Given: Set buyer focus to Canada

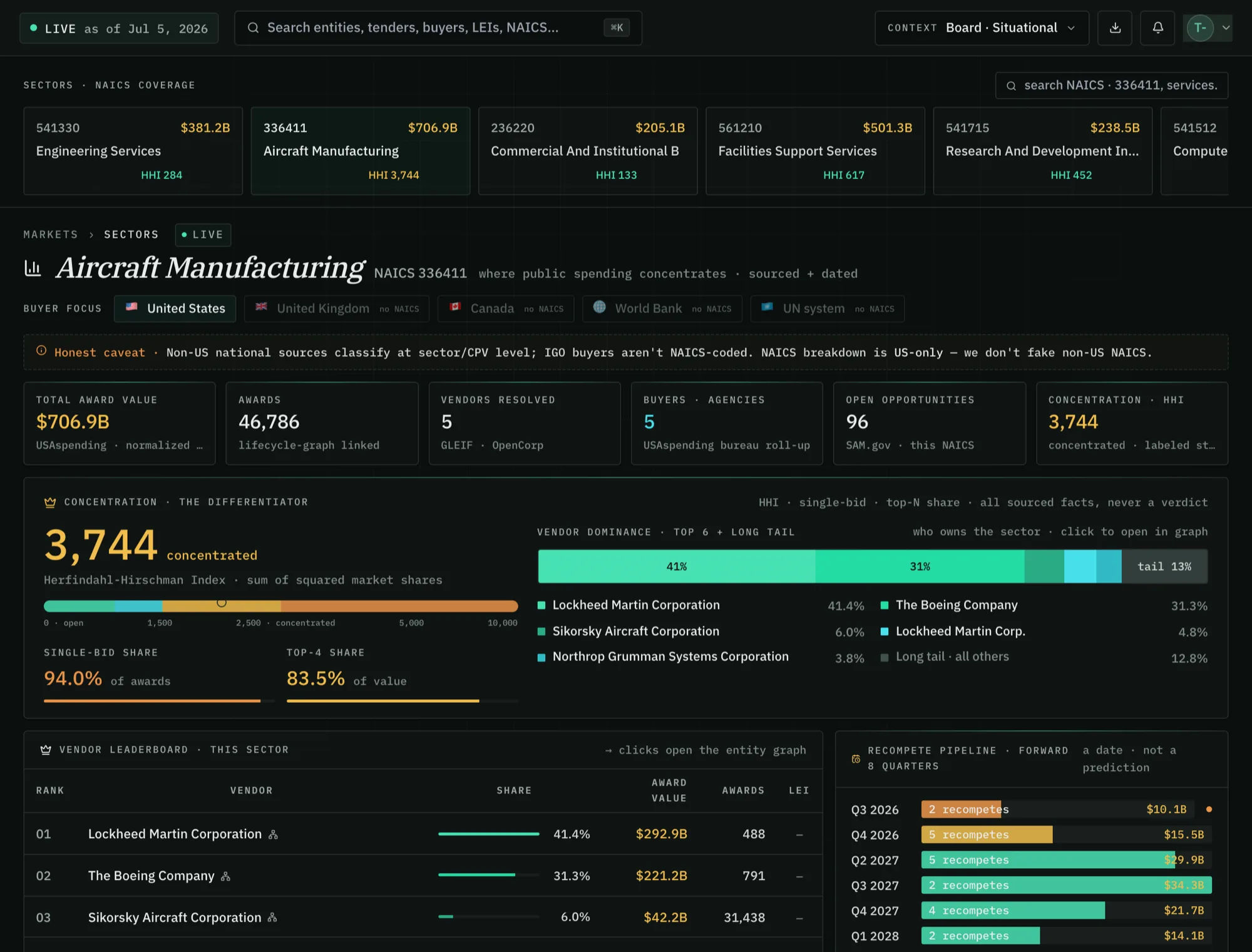Looking at the screenshot, I should pyautogui.click(x=506, y=309).
